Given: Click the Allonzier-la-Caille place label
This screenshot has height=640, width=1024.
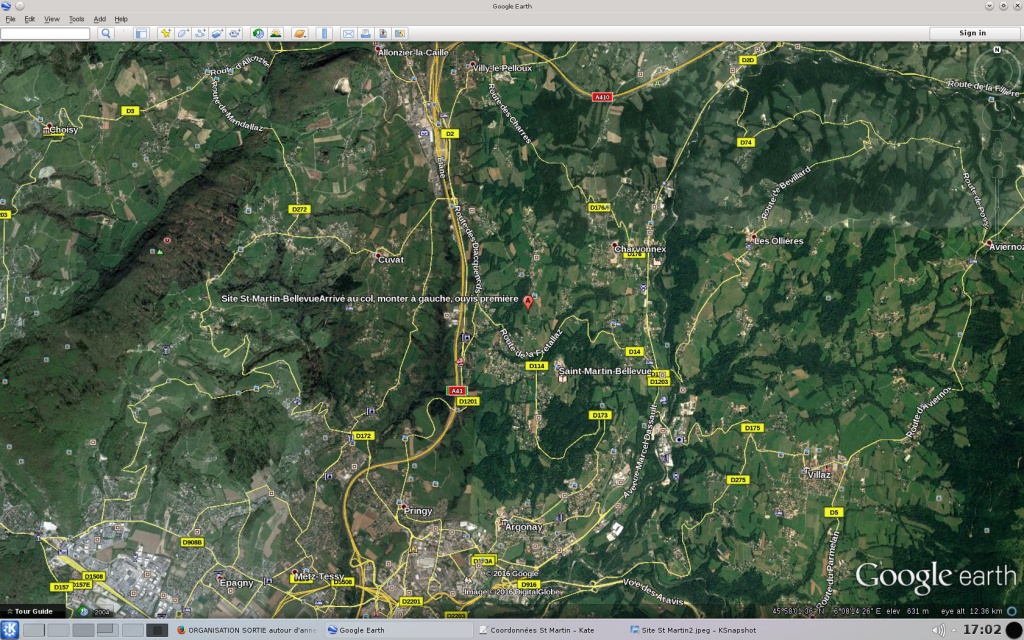Looking at the screenshot, I should coord(414,52).
